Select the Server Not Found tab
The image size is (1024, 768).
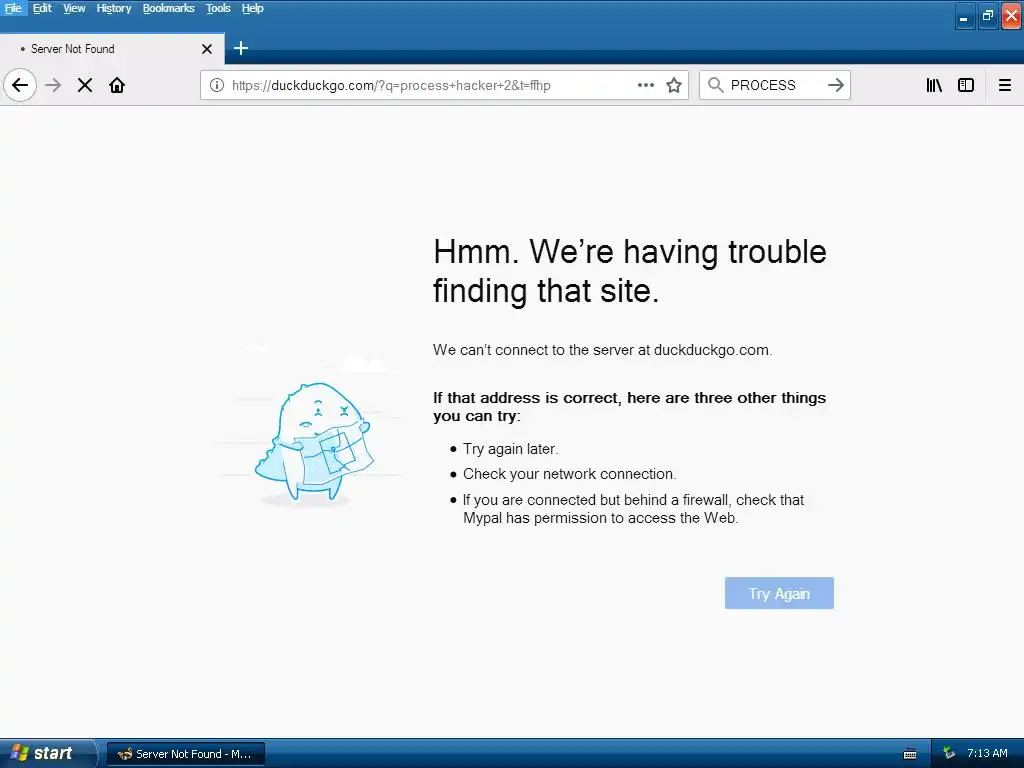[112, 49]
